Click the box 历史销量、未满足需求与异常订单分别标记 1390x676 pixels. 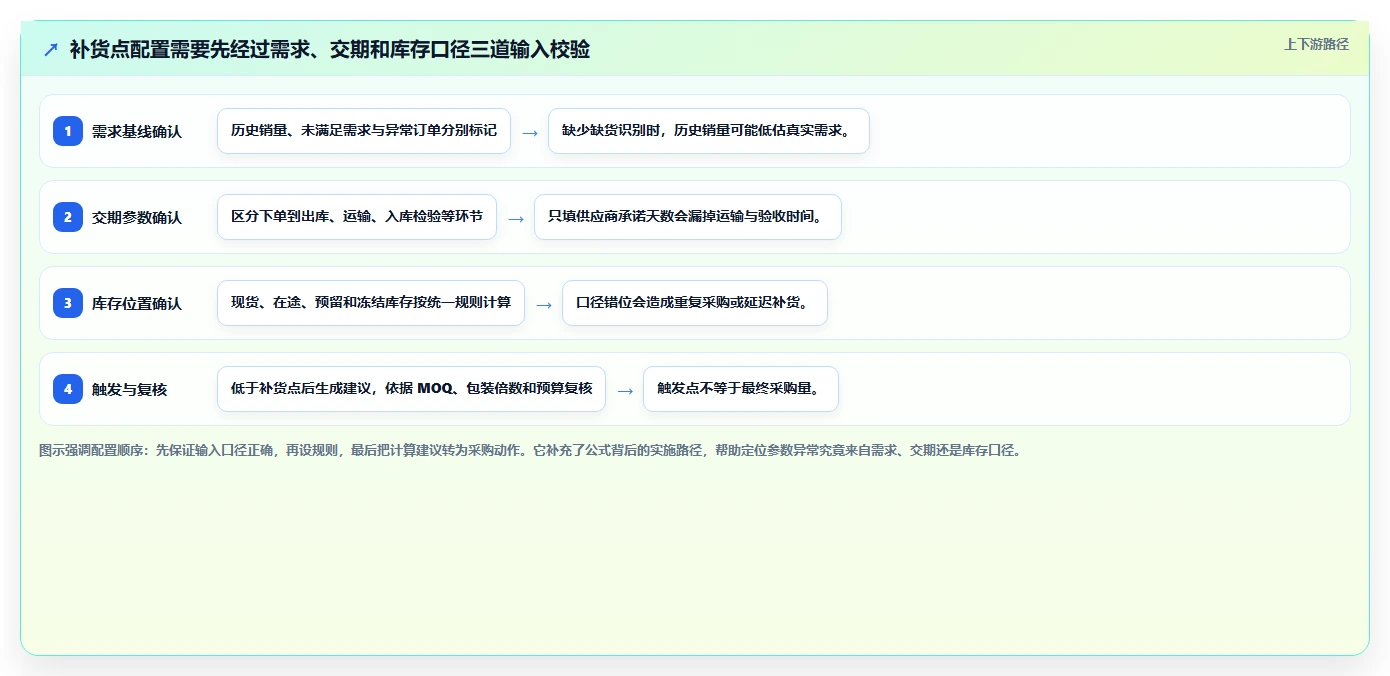[364, 131]
